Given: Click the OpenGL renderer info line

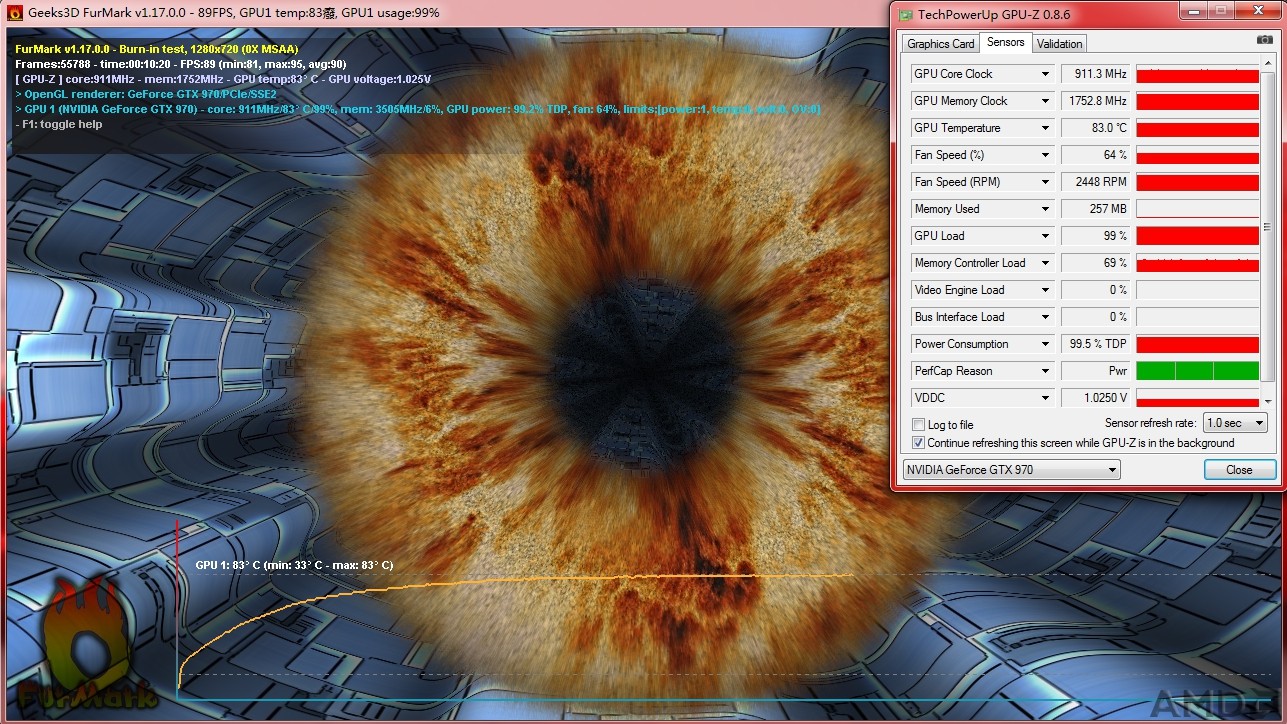Looking at the screenshot, I should 146,94.
